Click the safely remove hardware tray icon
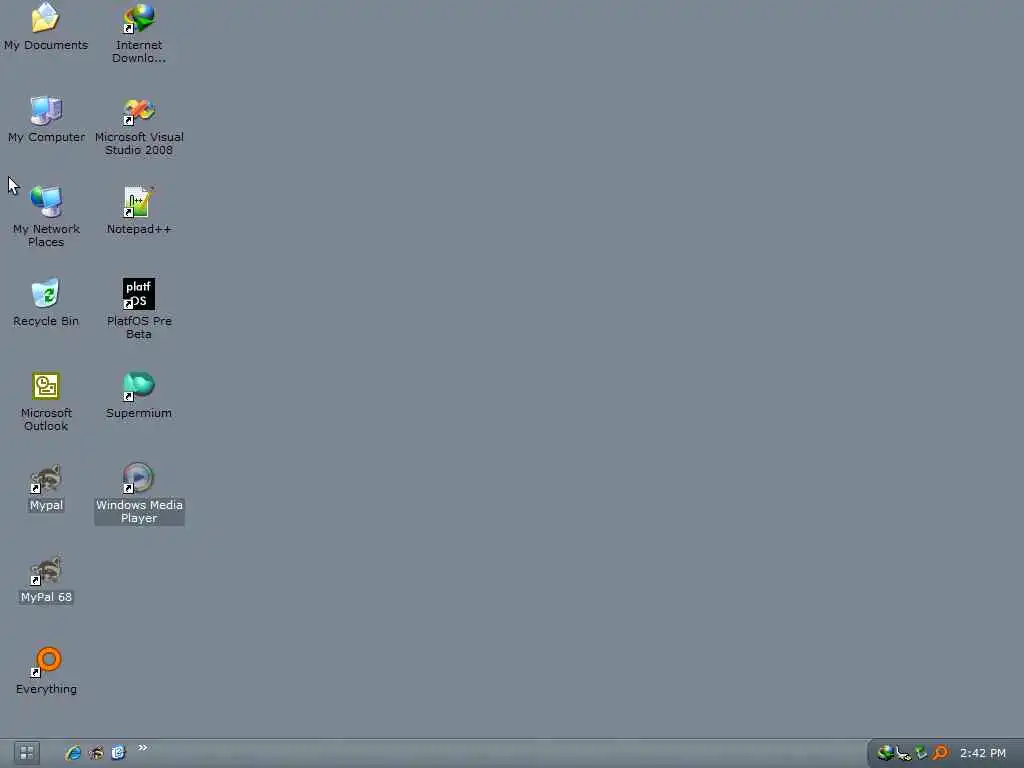This screenshot has height=768, width=1024. [x=903, y=753]
